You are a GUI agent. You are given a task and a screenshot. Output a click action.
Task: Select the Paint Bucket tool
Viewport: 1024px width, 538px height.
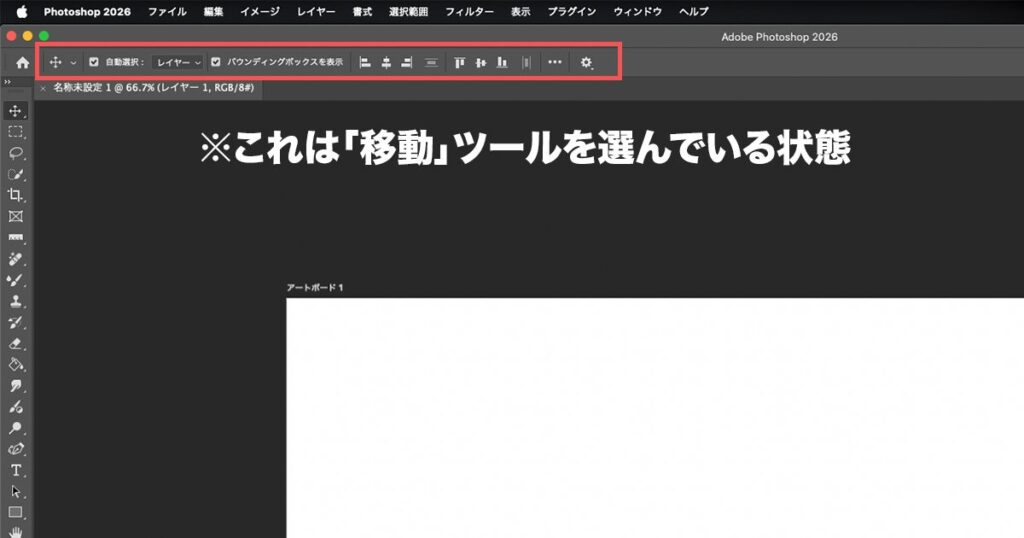[x=16, y=364]
